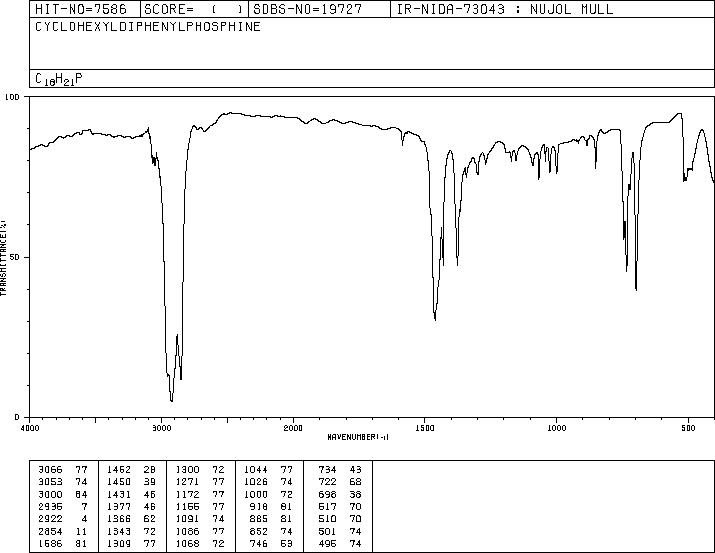Screen dimensions: 715x553
Task: Click the 500 wavenumber axis label
Action: pyautogui.click(x=688, y=428)
